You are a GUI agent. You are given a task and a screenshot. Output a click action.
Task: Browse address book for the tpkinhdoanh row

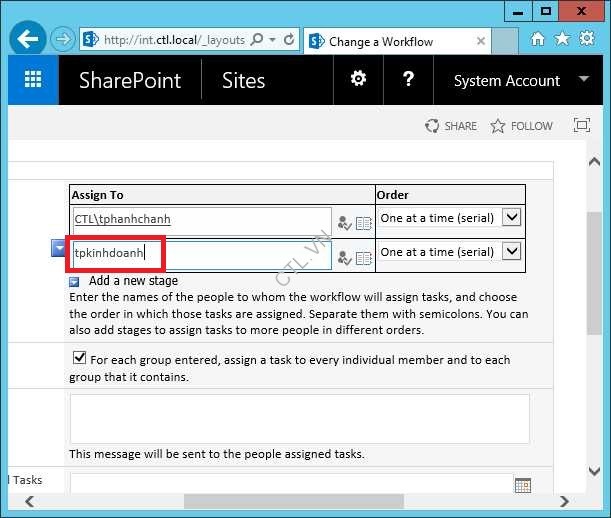pos(364,258)
